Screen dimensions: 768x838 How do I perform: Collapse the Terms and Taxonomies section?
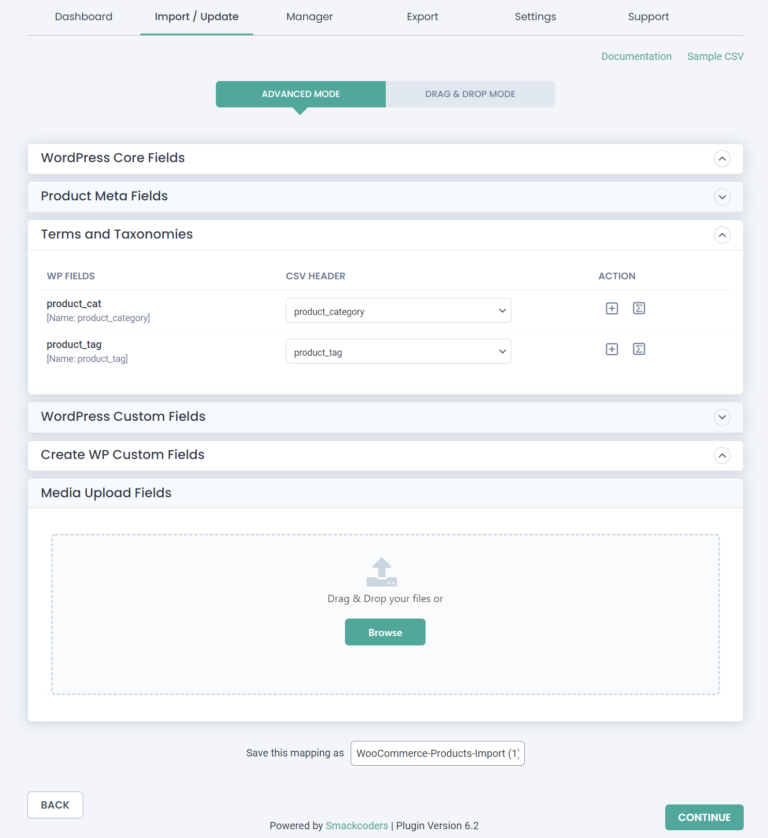point(722,235)
